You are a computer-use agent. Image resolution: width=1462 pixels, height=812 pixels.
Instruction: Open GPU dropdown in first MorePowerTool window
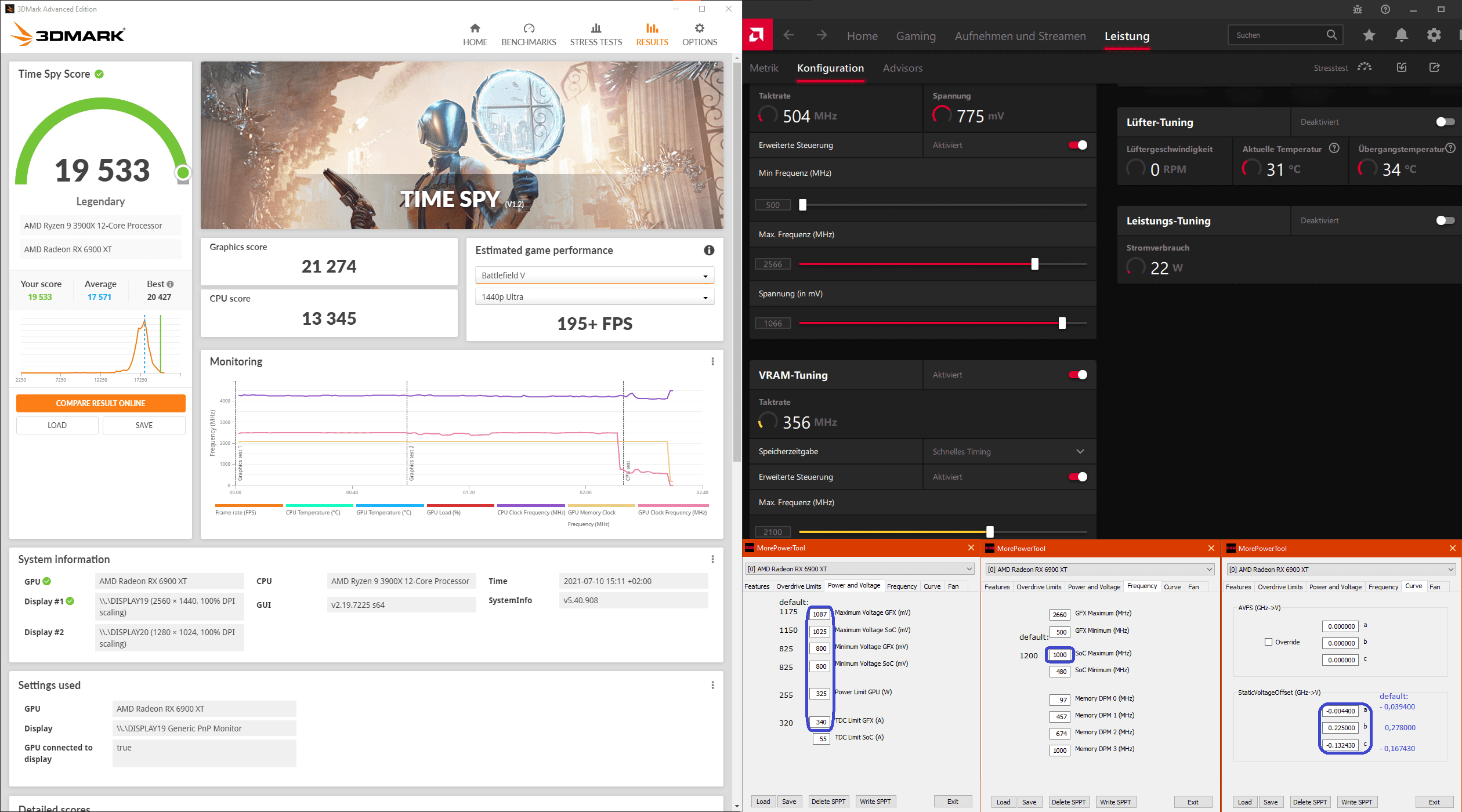(860, 569)
